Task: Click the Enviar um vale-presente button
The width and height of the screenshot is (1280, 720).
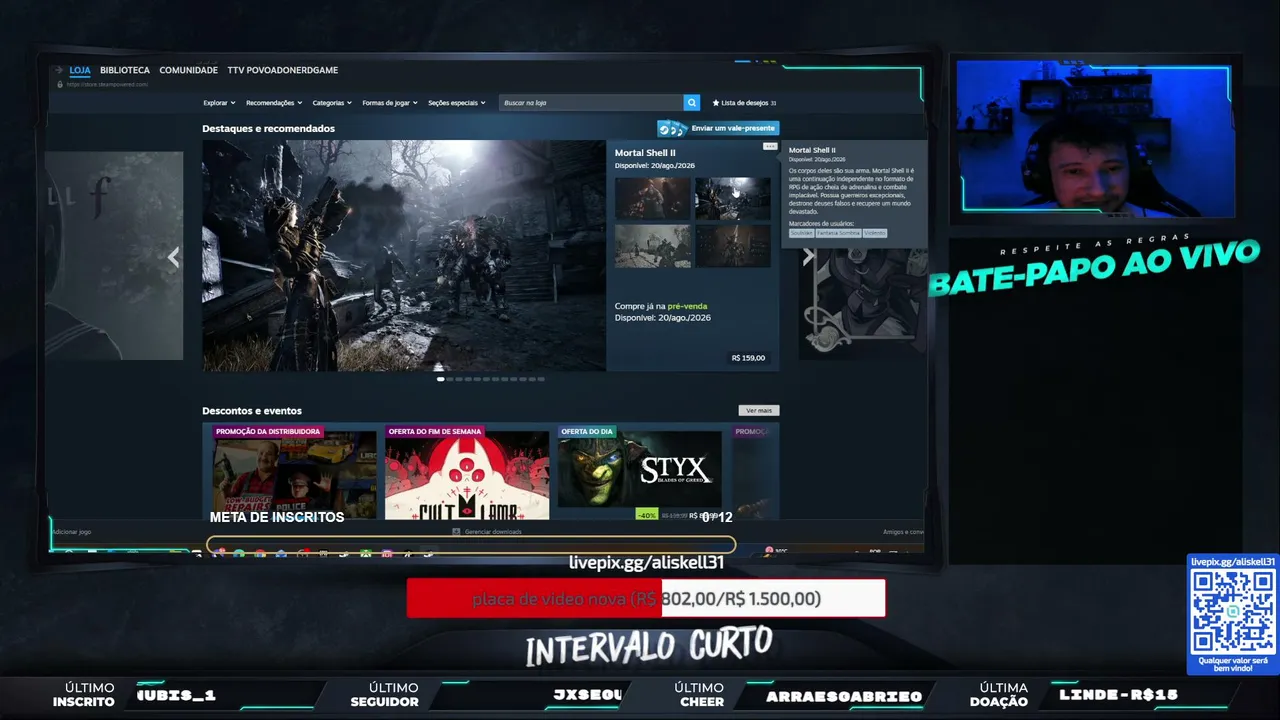Action: coord(718,128)
